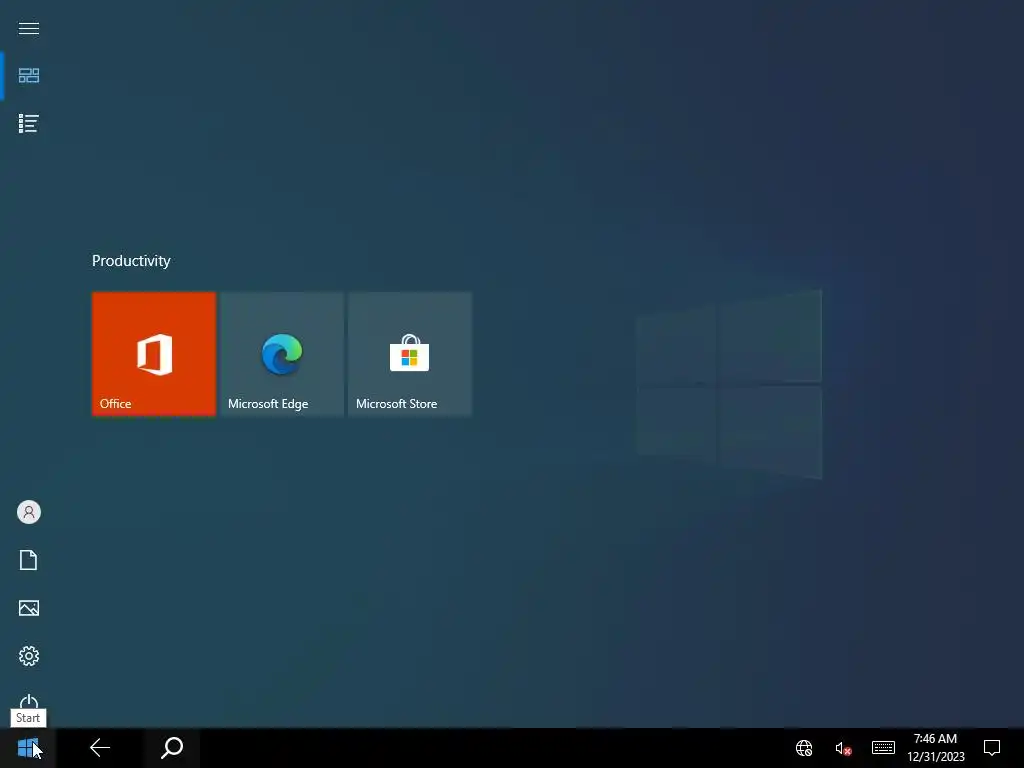This screenshot has height=768, width=1024.
Task: Expand the Start hamburger menu
Action: point(29,28)
